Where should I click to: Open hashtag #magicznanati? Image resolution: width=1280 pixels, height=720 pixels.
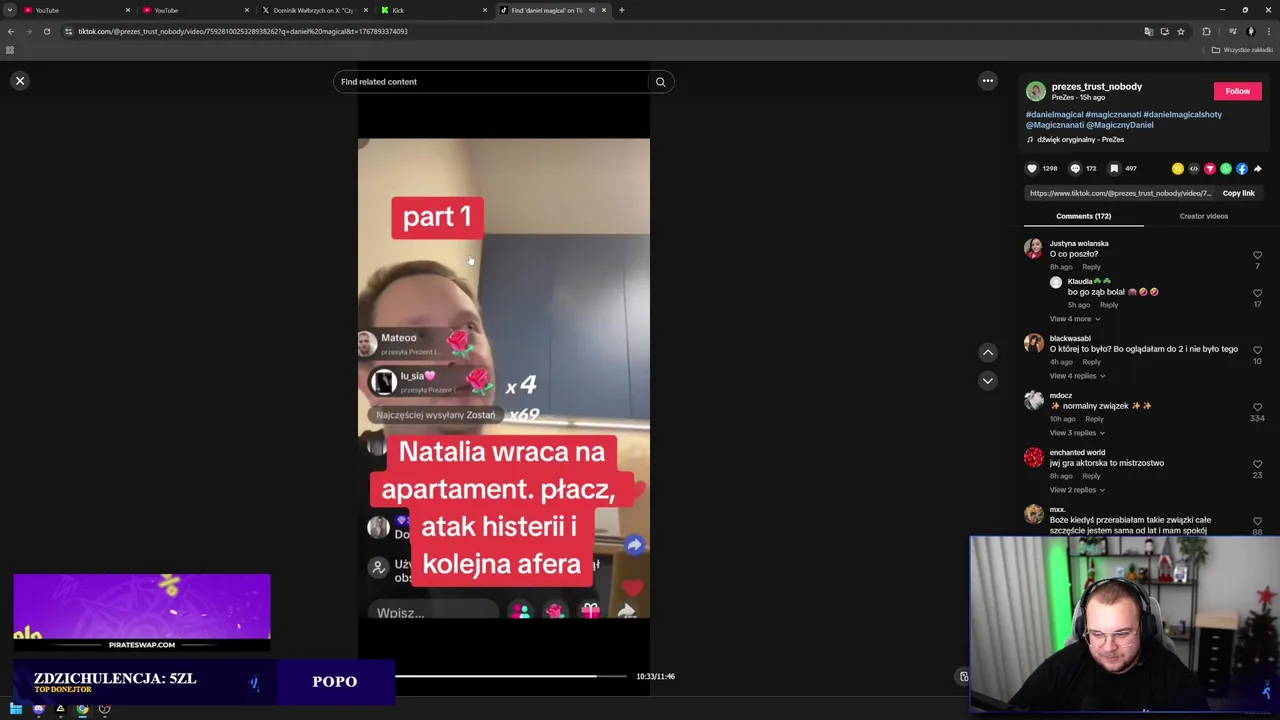click(x=1113, y=115)
